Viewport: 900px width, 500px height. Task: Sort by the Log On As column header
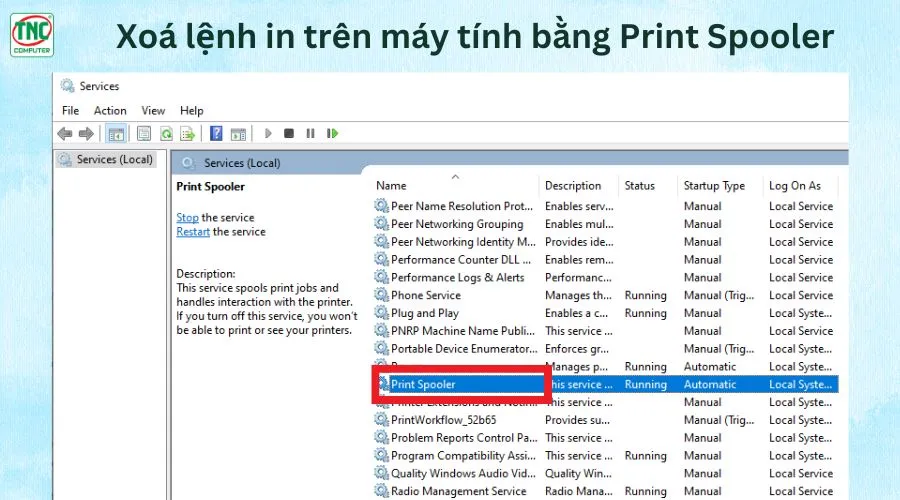click(795, 186)
